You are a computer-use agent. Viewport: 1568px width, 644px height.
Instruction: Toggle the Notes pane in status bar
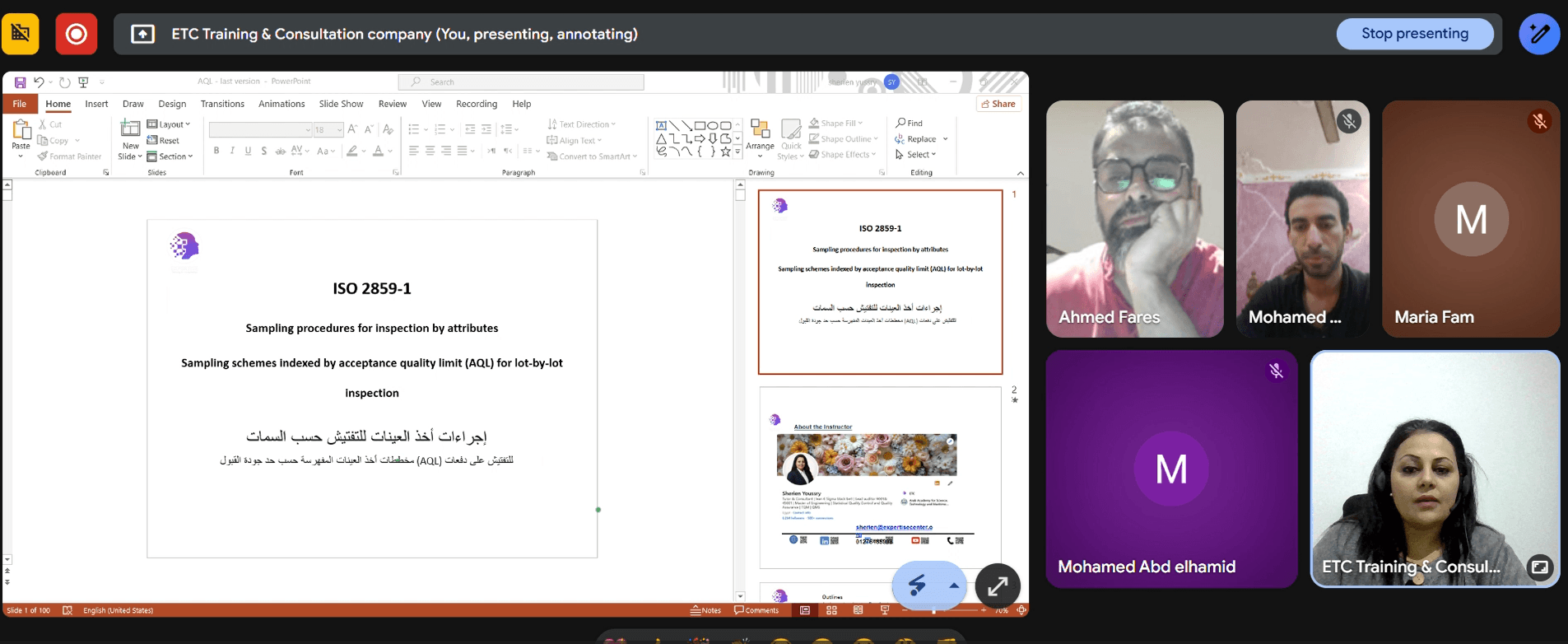[705, 610]
